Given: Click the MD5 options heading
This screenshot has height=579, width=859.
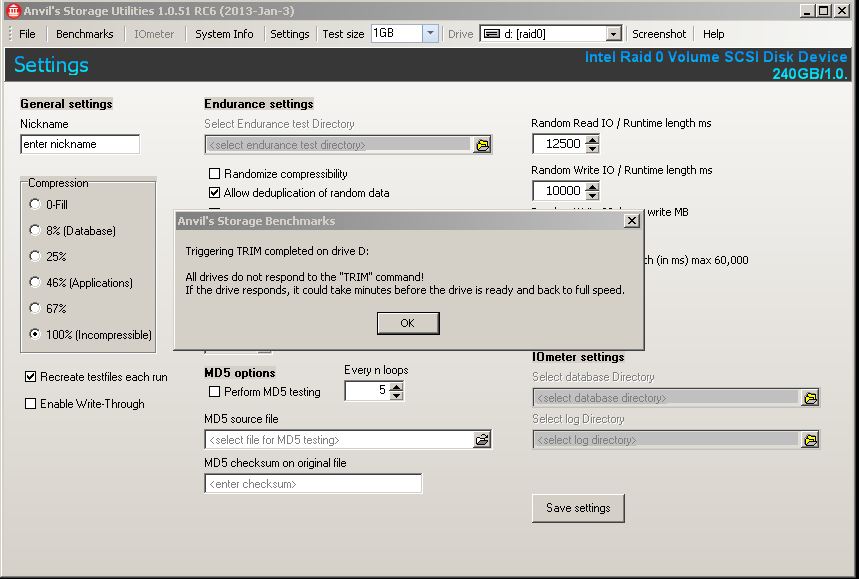Looking at the screenshot, I should coord(240,373).
